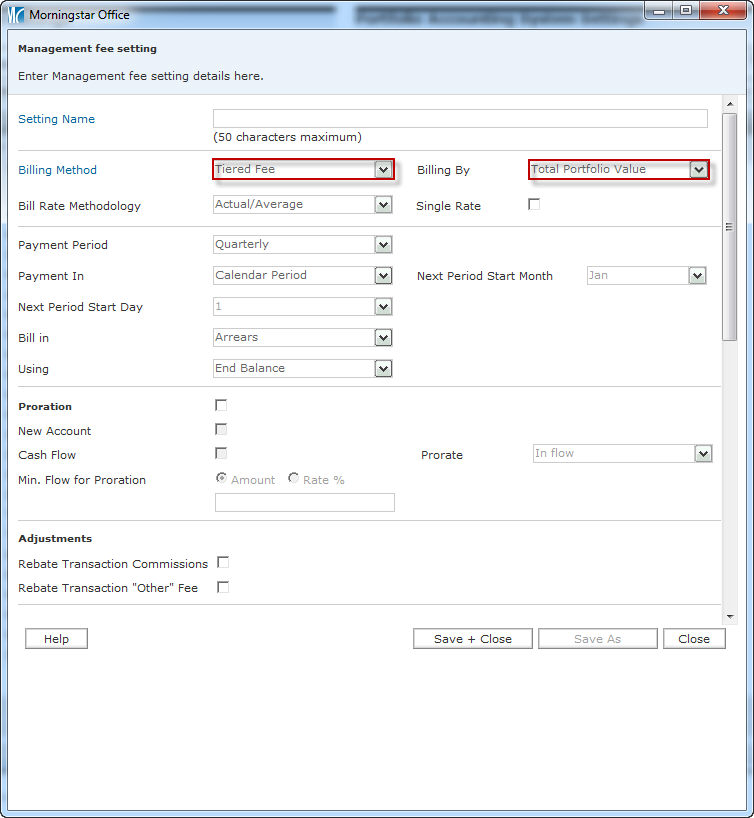Check Rebate Transaction "Other" Fee box
The height and width of the screenshot is (818, 754).
click(223, 587)
